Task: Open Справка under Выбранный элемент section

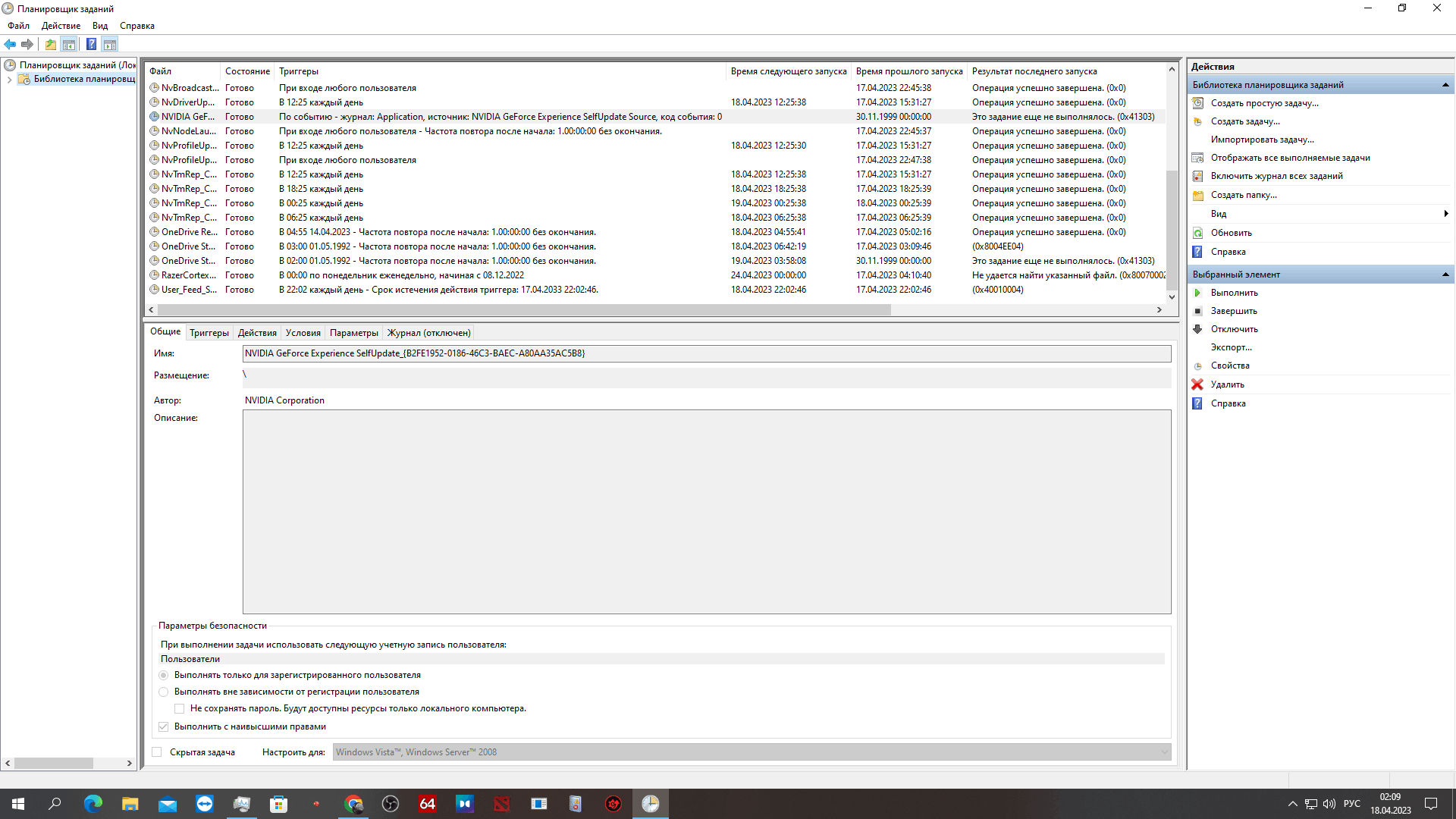Action: 1228,403
